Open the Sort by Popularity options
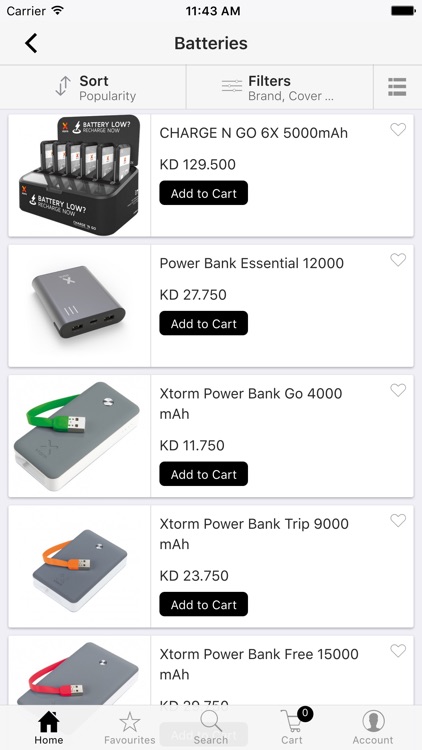Image resolution: width=422 pixels, height=750 pixels. (x=93, y=87)
